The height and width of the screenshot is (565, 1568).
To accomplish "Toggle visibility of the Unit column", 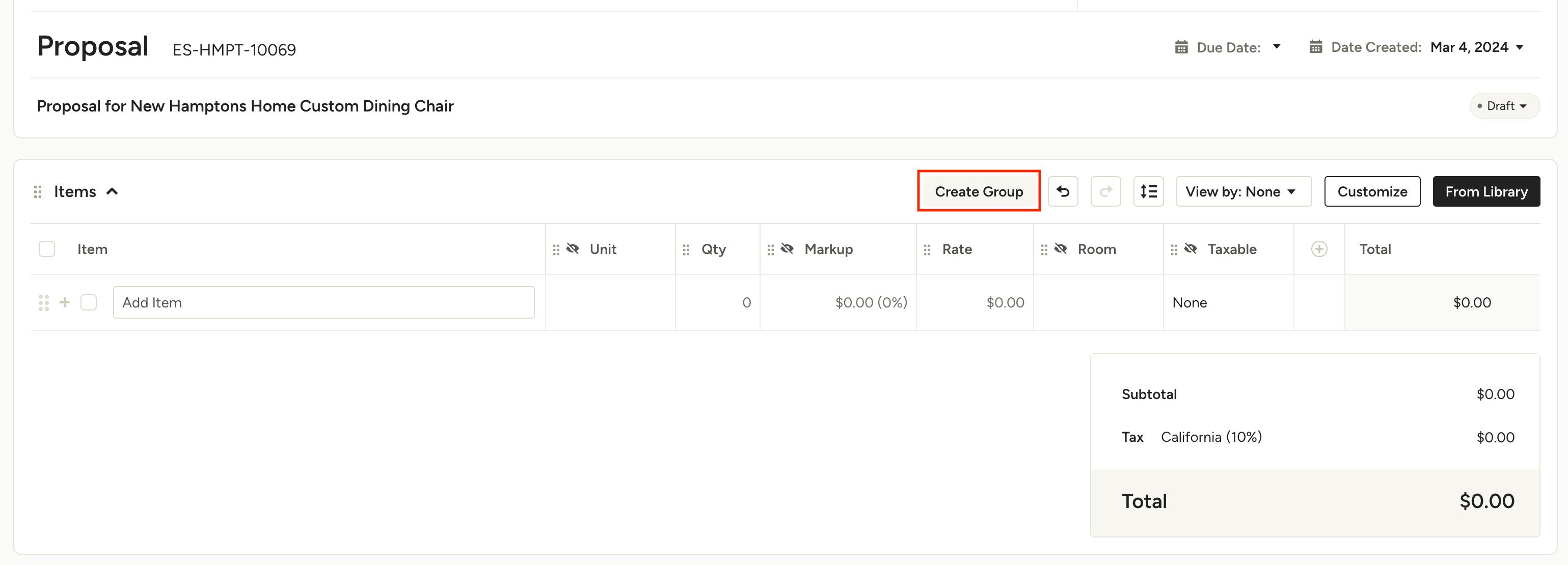I will [572, 249].
